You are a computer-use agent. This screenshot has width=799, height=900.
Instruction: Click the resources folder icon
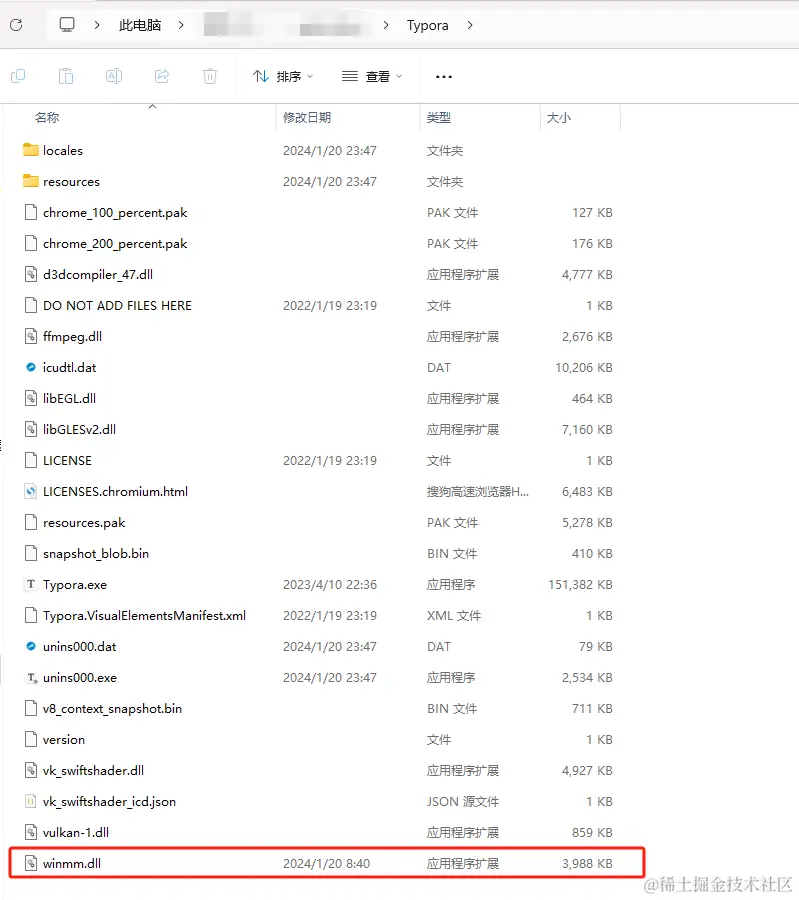[x=31, y=181]
